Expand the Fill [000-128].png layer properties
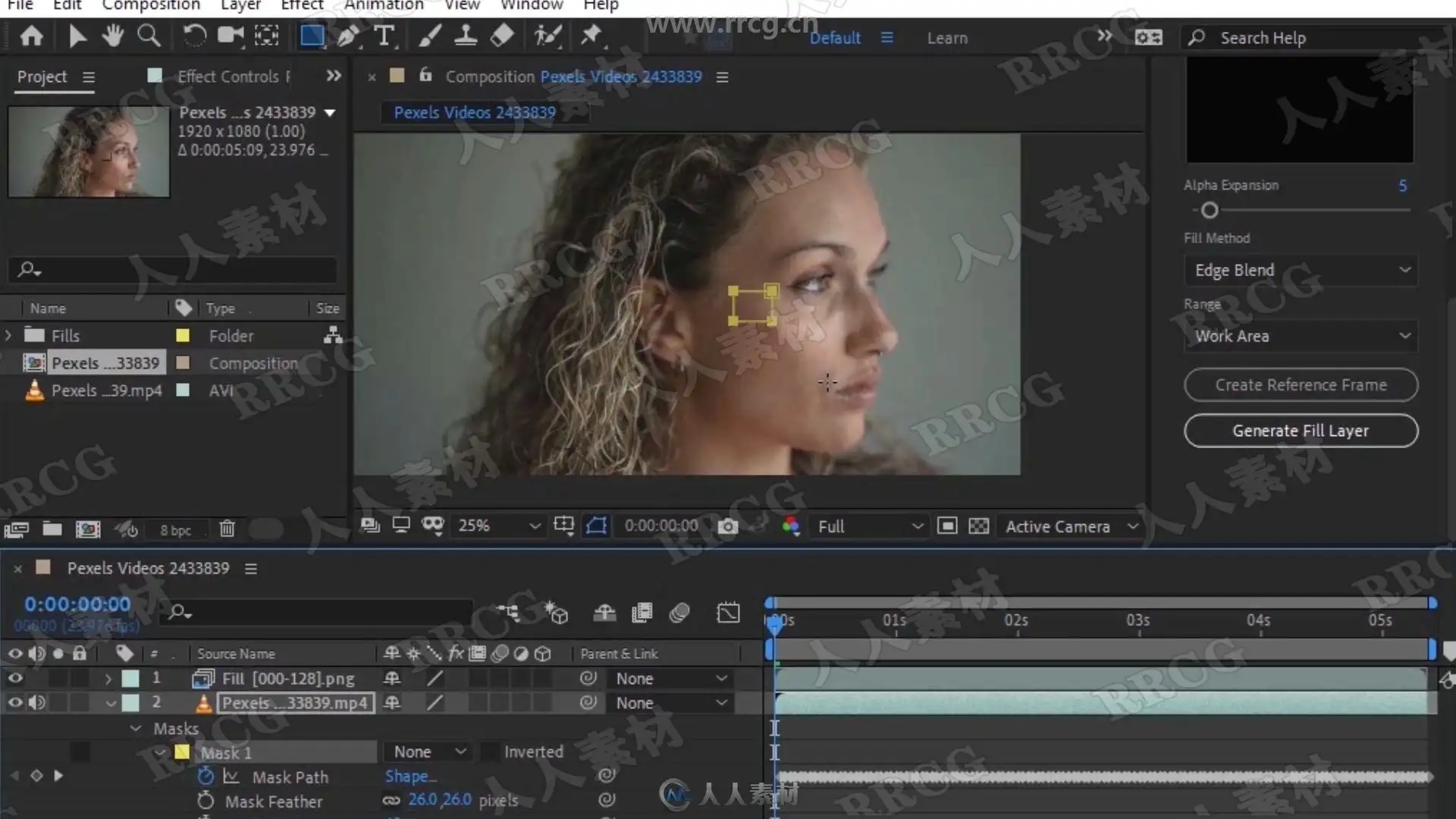 (108, 679)
